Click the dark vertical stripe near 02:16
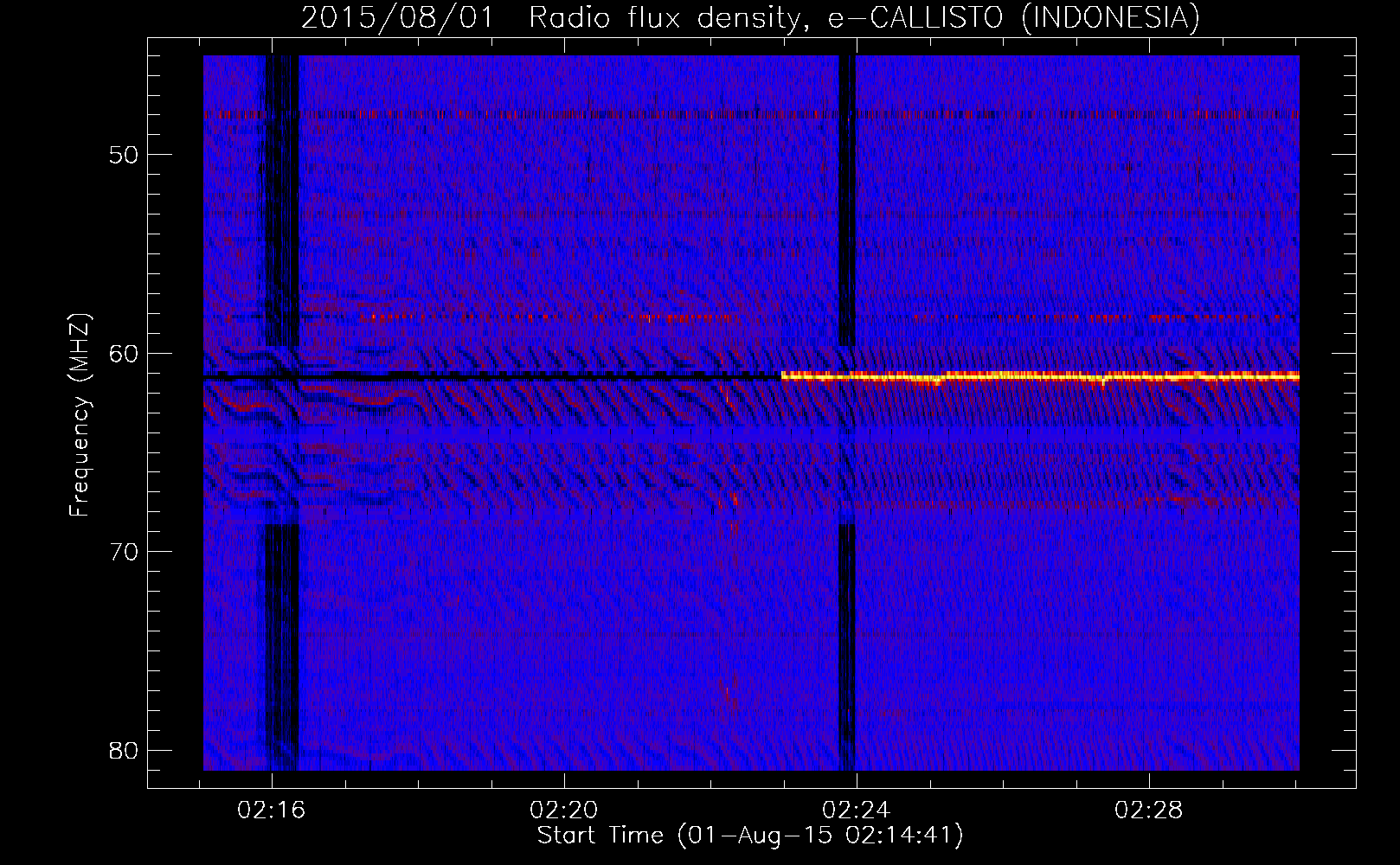1400x865 pixels. pos(282,200)
